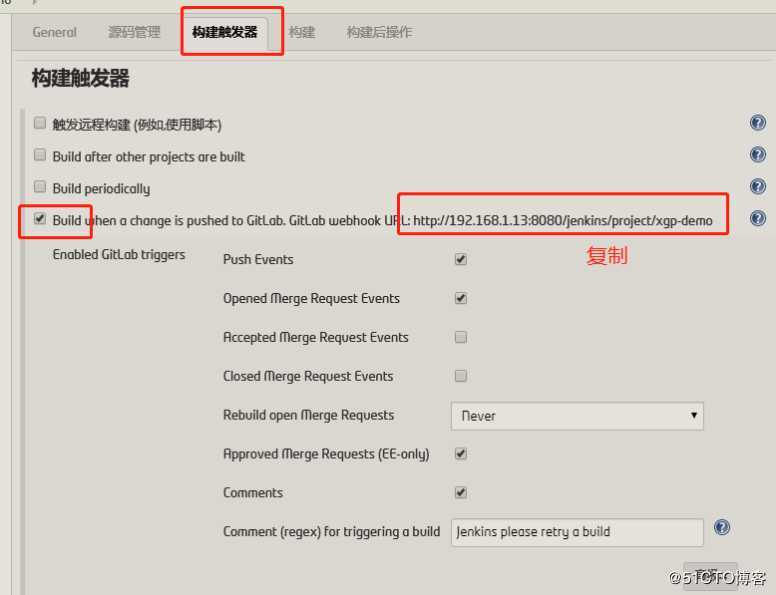The height and width of the screenshot is (595, 776).
Task: Enable Build periodically checkbox
Action: pos(40,187)
